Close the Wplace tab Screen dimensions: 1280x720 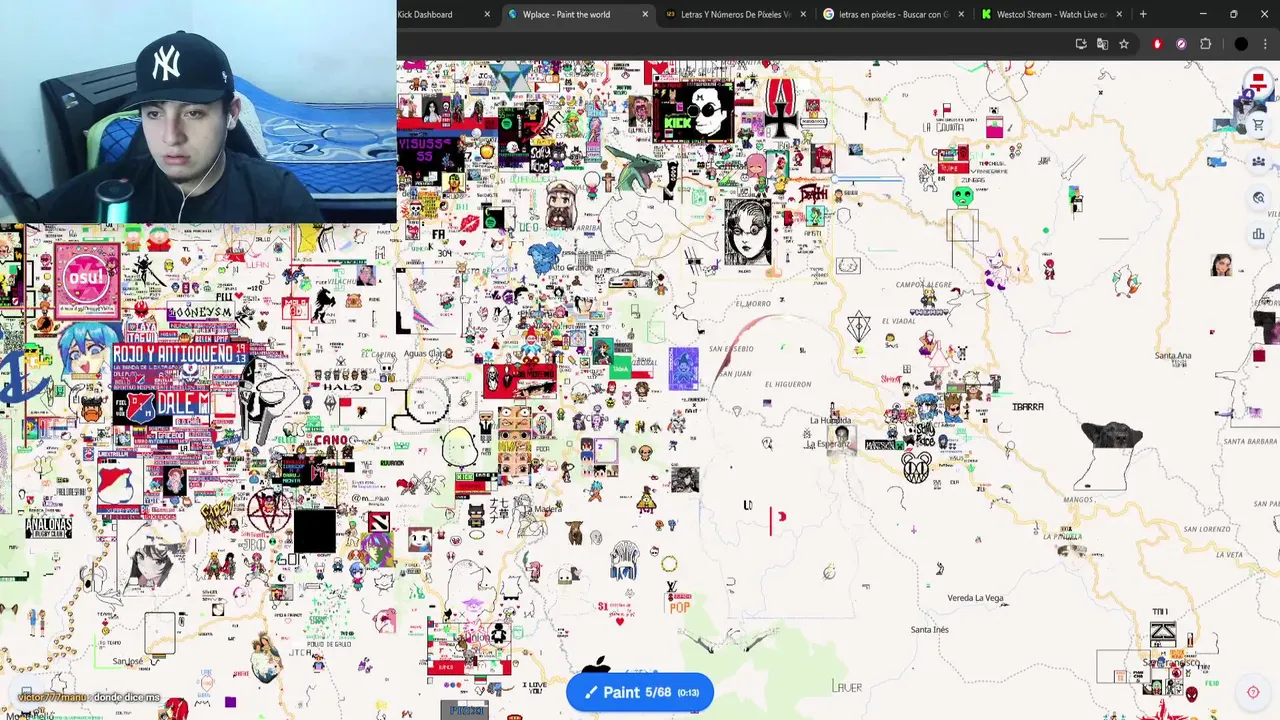(645, 14)
